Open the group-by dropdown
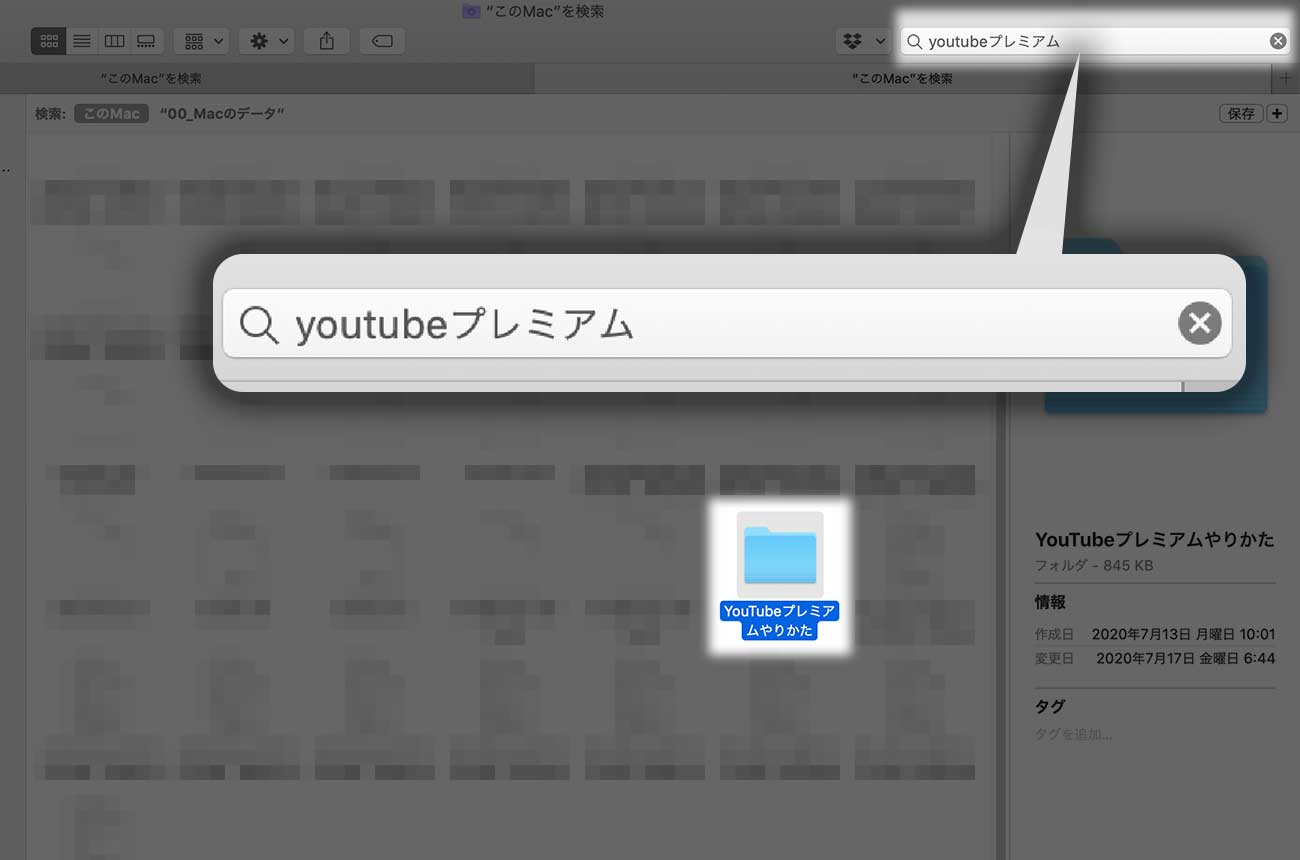 pos(202,41)
